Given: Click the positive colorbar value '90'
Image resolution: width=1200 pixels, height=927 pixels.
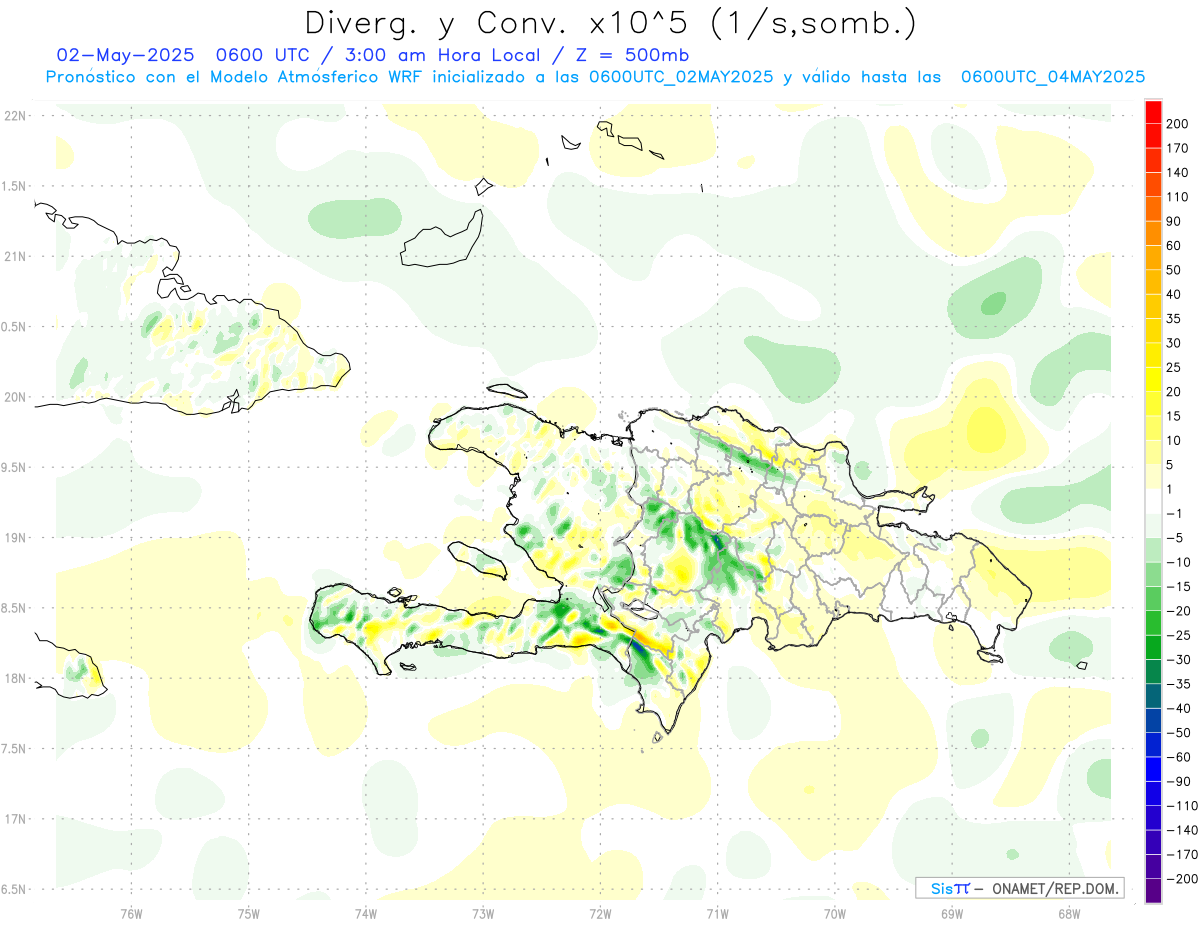Looking at the screenshot, I should (1175, 221).
